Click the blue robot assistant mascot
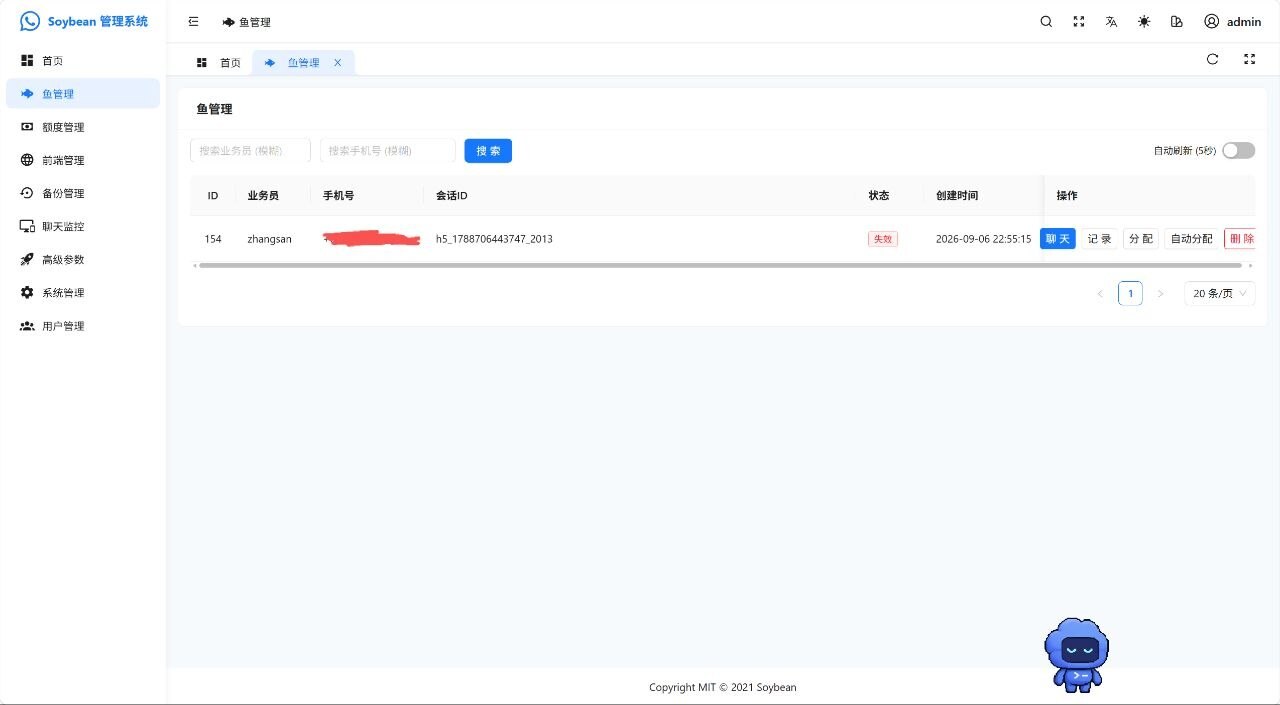Image resolution: width=1280 pixels, height=705 pixels. pyautogui.click(x=1077, y=654)
